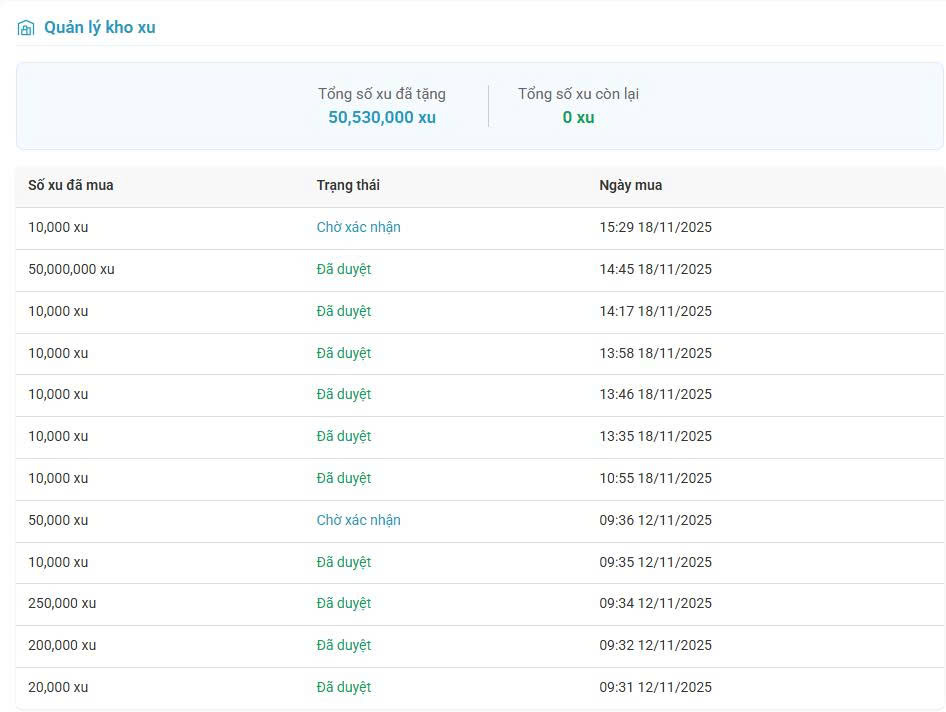Click the 20,000 xu purchase amount
This screenshot has width=946, height=712.
pyautogui.click(x=58, y=687)
